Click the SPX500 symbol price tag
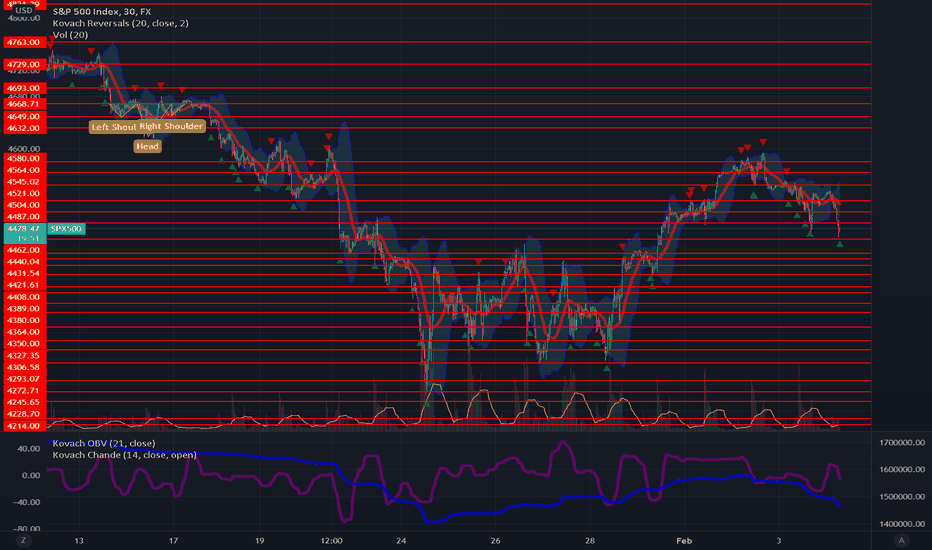The height and width of the screenshot is (550, 932). click(x=66, y=229)
